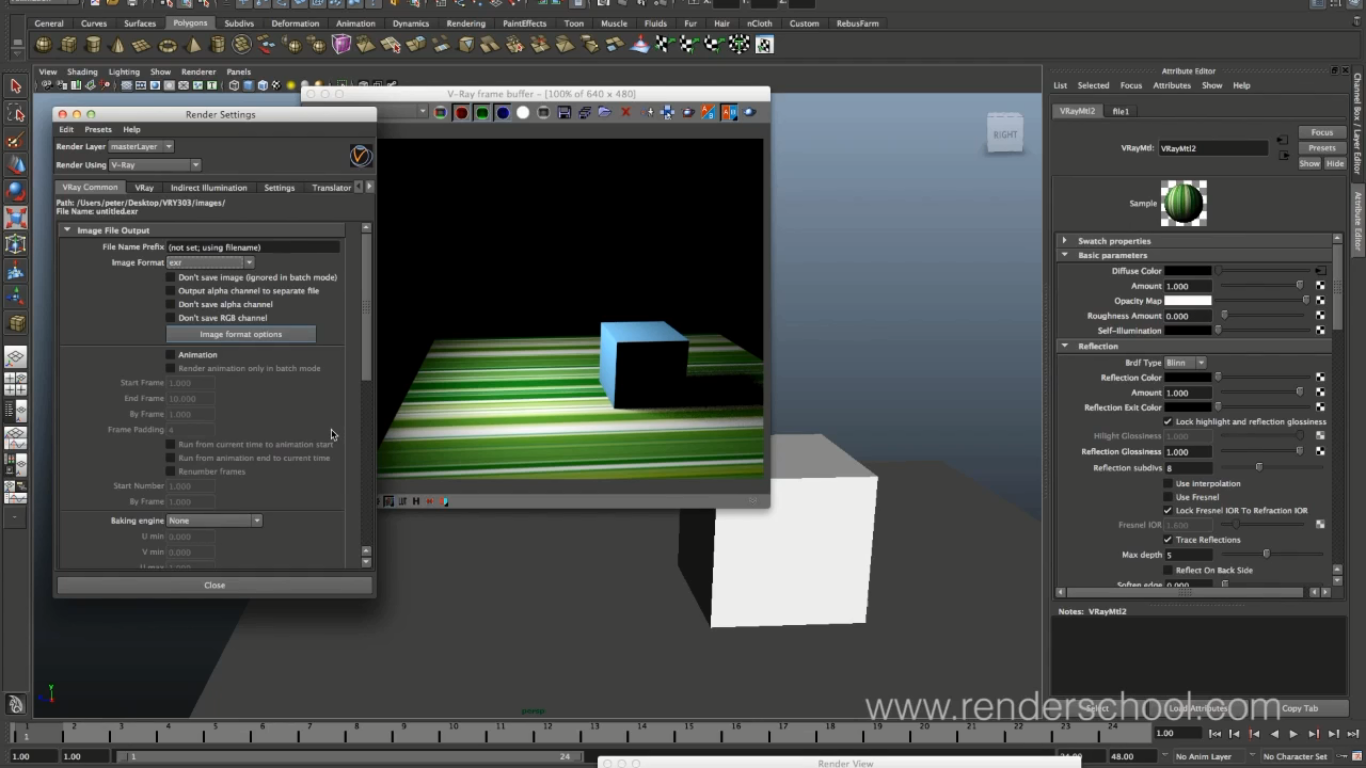Viewport: 1366px width, 768px height.
Task: Click the RIGHT view cube in viewport
Action: click(x=1005, y=134)
